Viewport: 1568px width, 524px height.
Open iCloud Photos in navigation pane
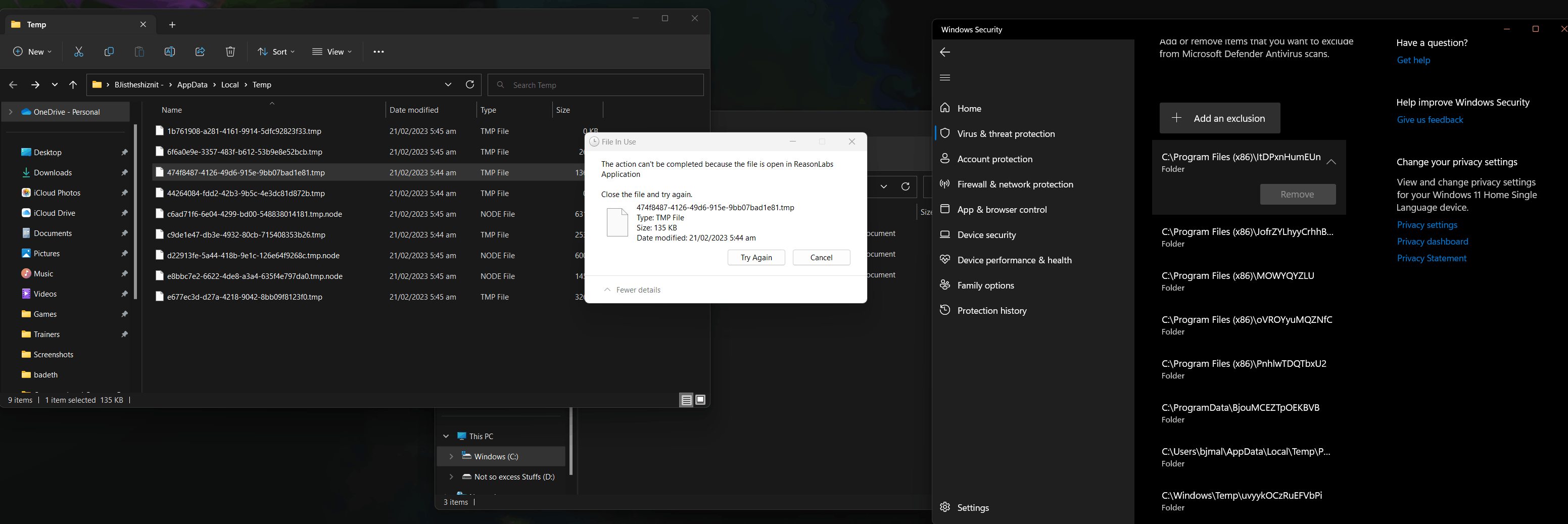57,193
